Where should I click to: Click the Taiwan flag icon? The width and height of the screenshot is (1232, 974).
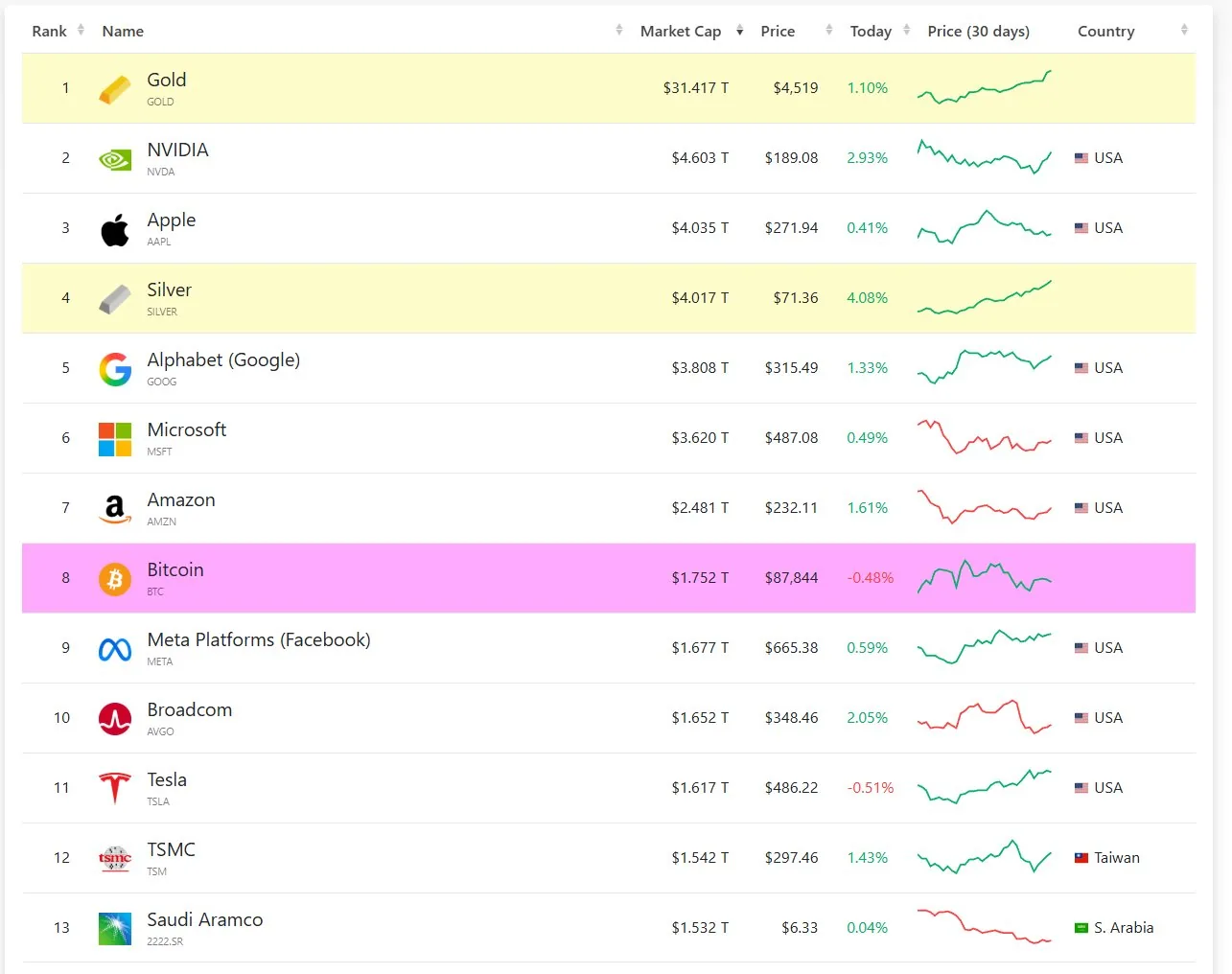coord(1081,858)
